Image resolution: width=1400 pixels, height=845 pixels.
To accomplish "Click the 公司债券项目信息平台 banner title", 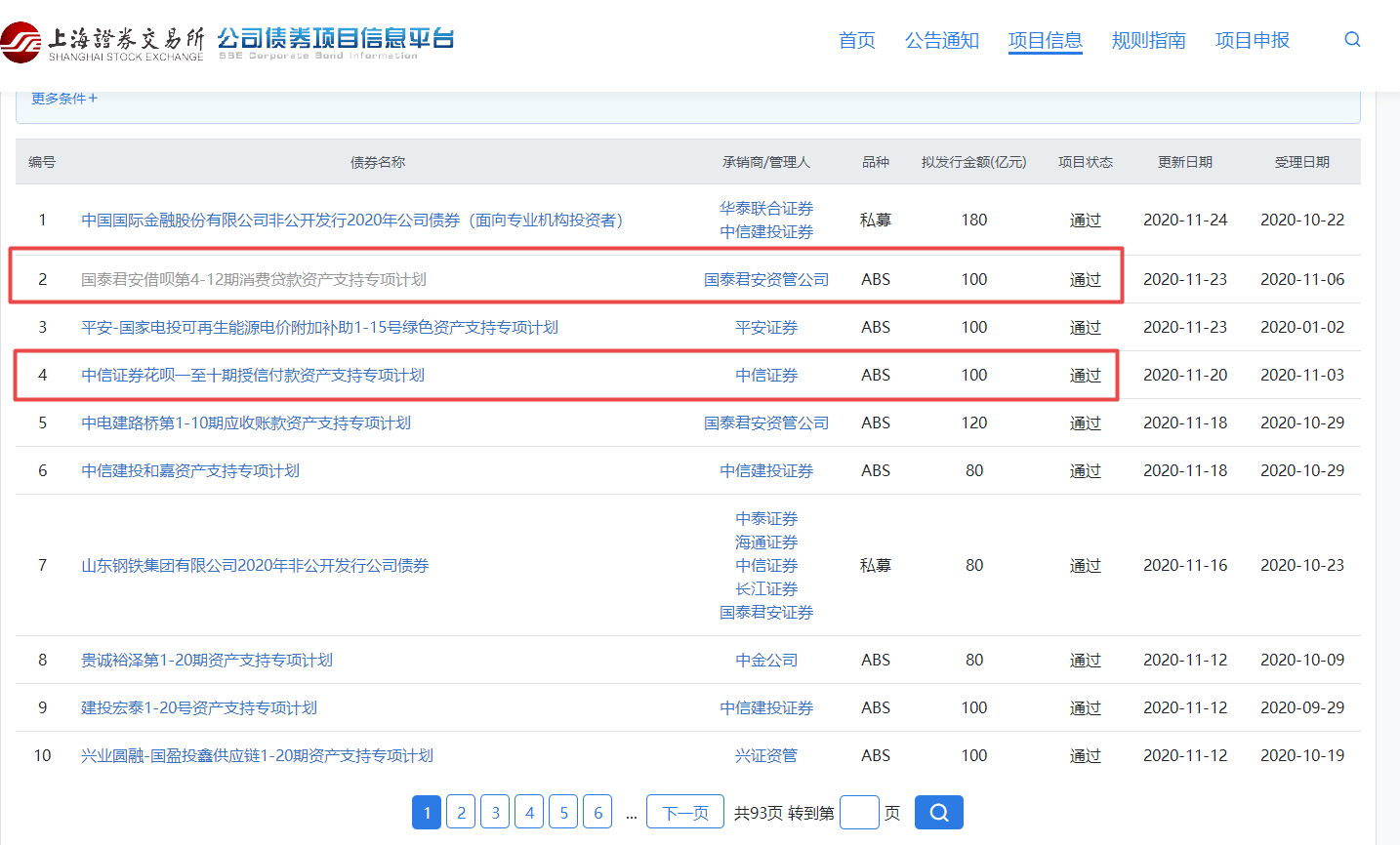I will pyautogui.click(x=337, y=39).
